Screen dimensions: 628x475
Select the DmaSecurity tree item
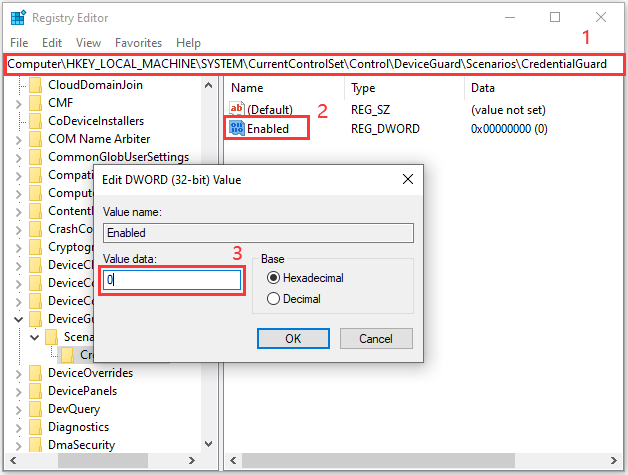(81, 445)
